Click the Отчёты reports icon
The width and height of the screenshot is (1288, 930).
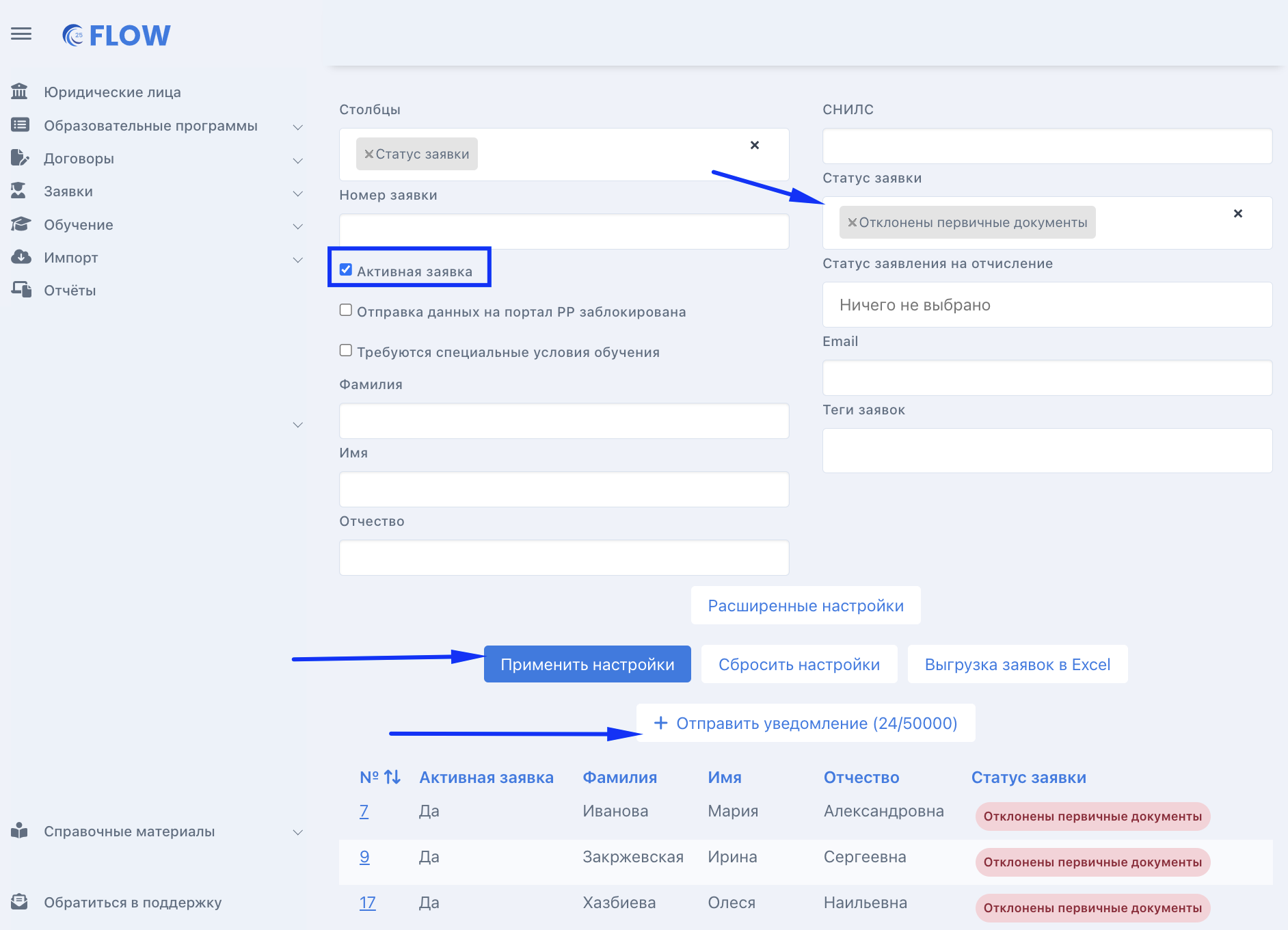[21, 290]
